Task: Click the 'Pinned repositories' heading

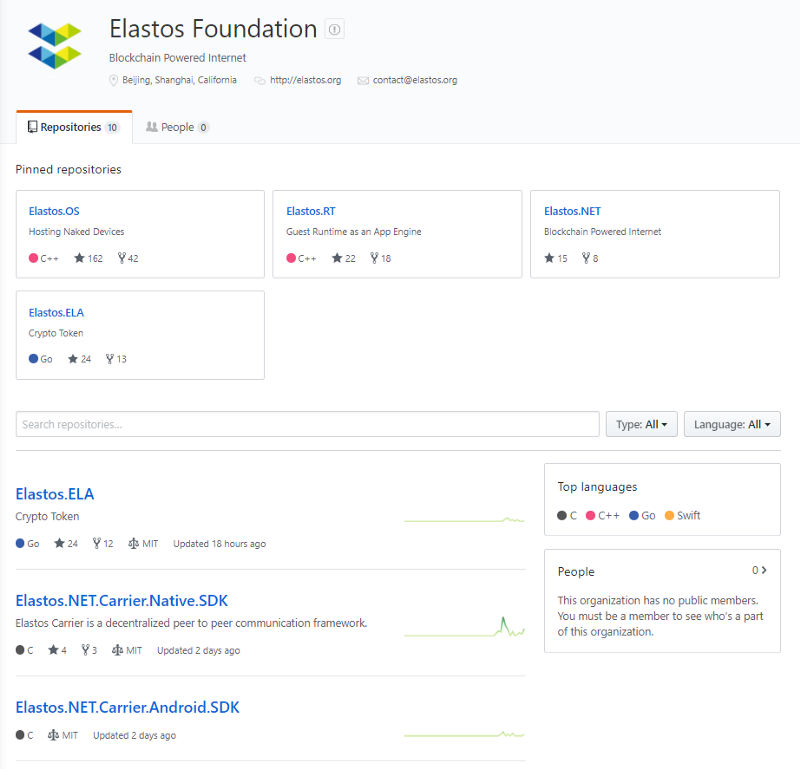Action: click(68, 169)
